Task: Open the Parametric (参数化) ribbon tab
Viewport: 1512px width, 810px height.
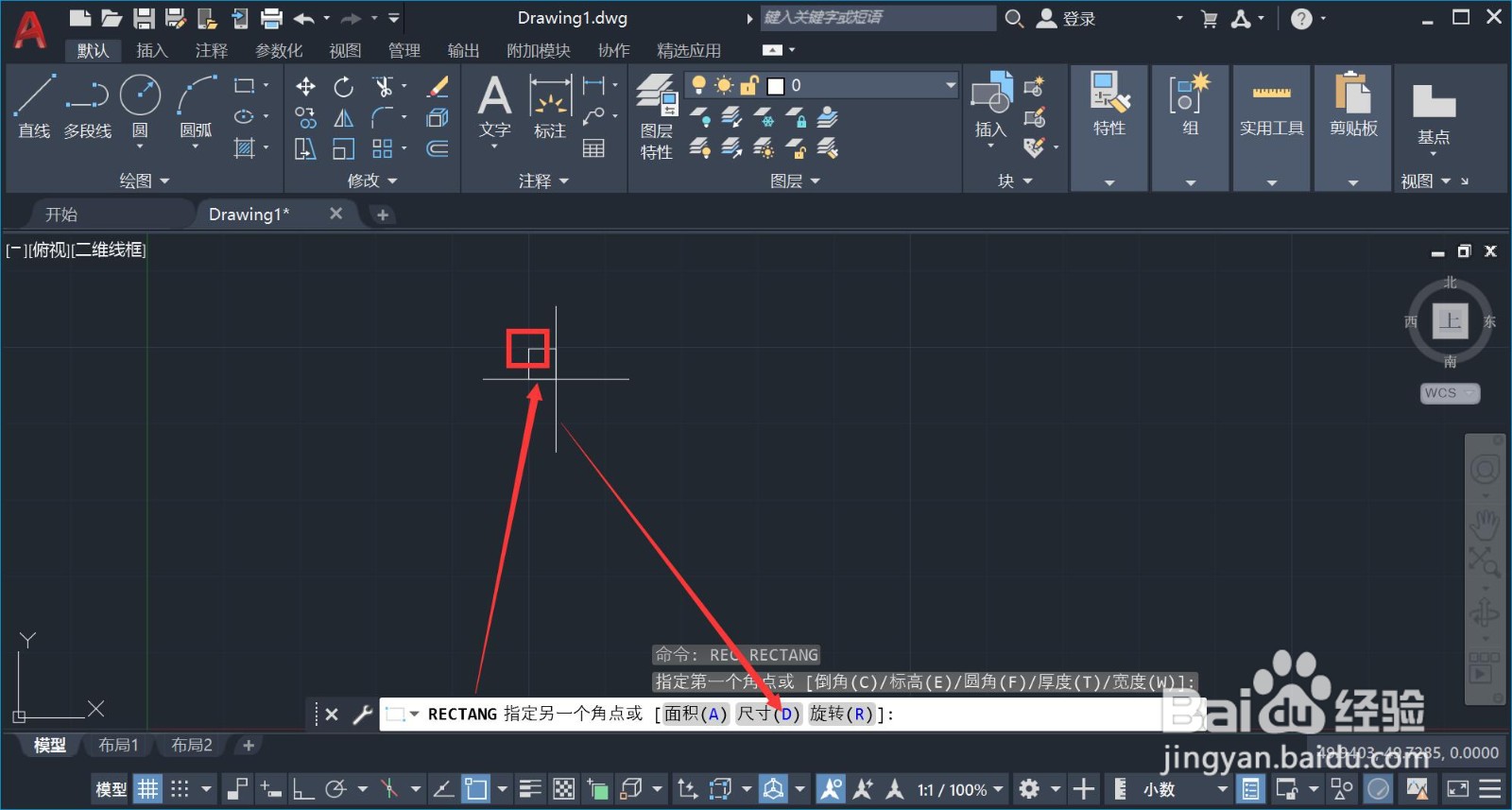Action: [279, 50]
